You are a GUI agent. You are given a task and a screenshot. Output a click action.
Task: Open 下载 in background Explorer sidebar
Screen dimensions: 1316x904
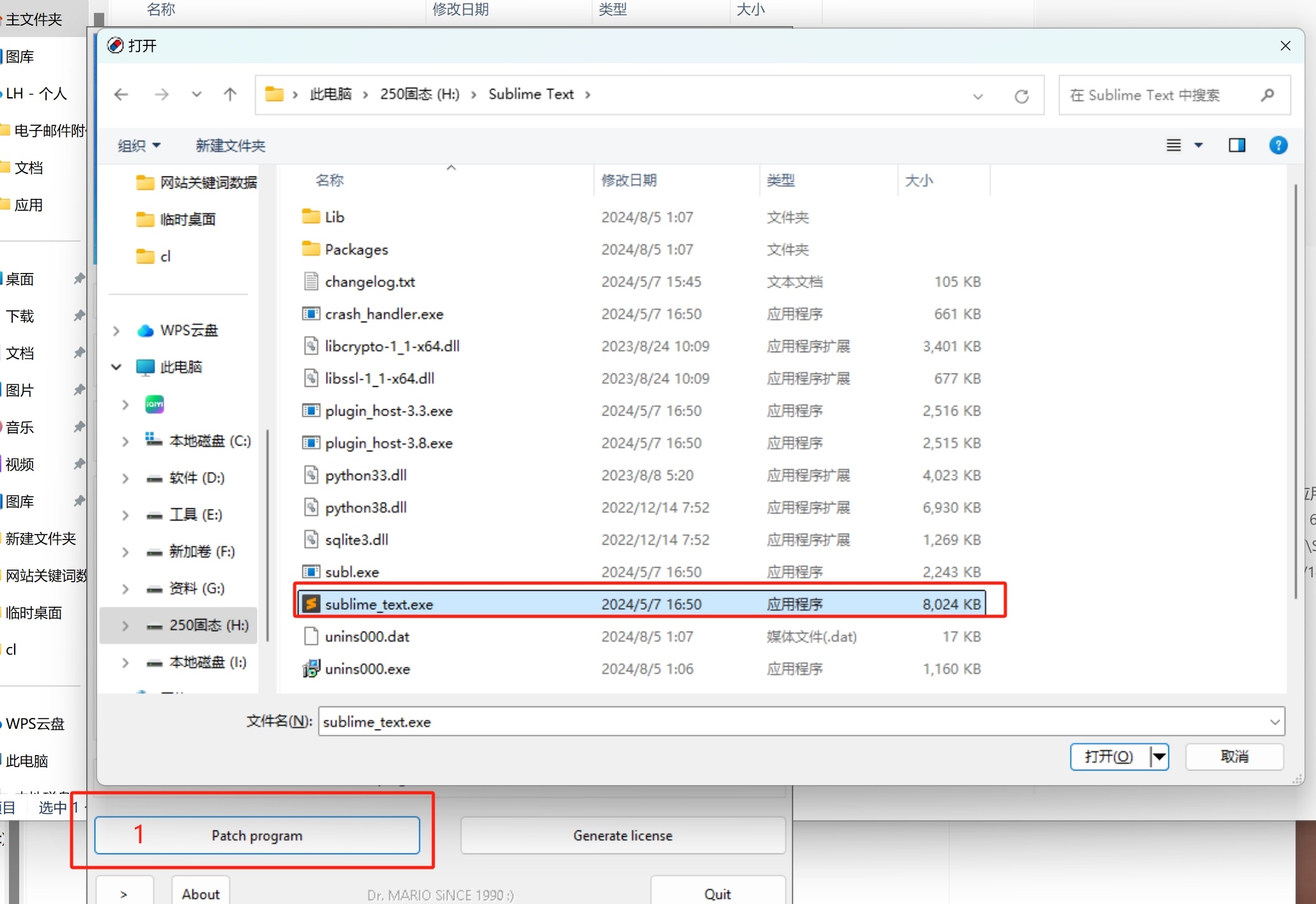click(x=19, y=316)
